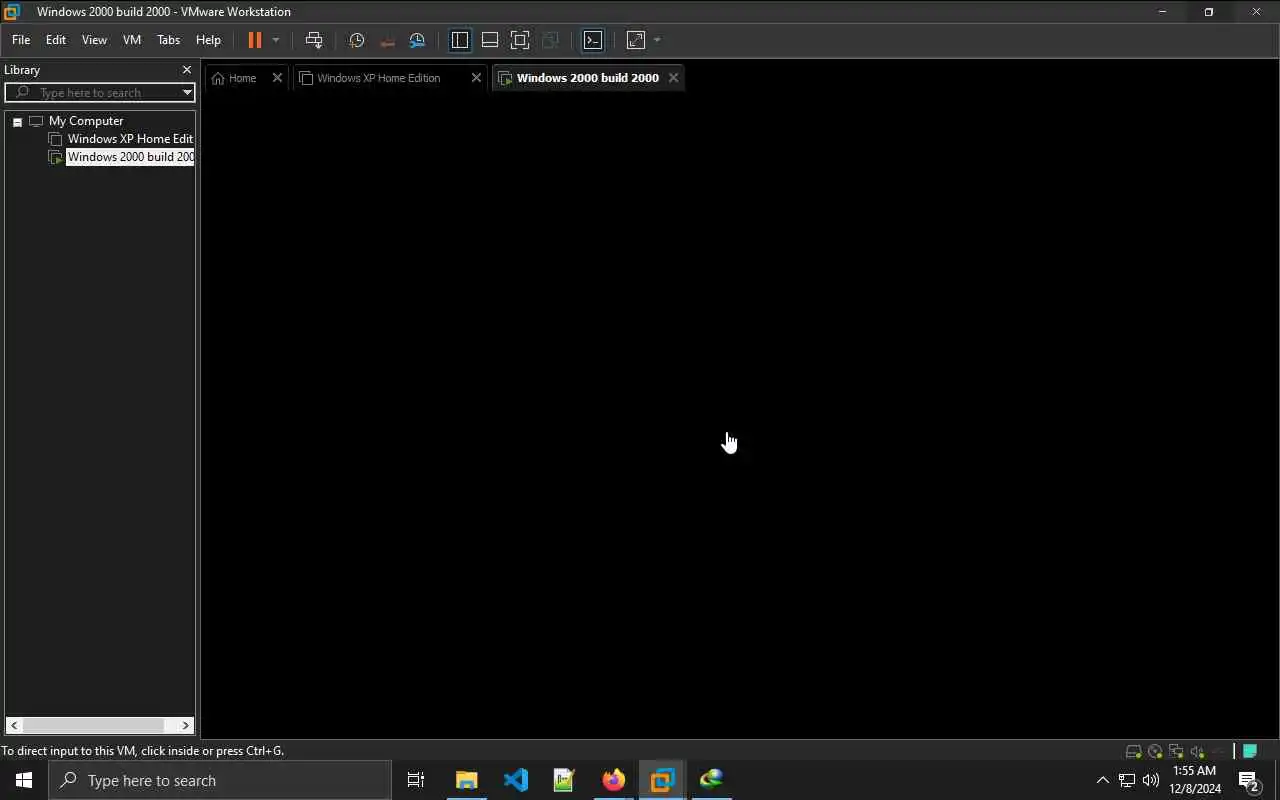Select Windows 2000 build 2000 in library tree
The image size is (1280, 800).
point(130,157)
